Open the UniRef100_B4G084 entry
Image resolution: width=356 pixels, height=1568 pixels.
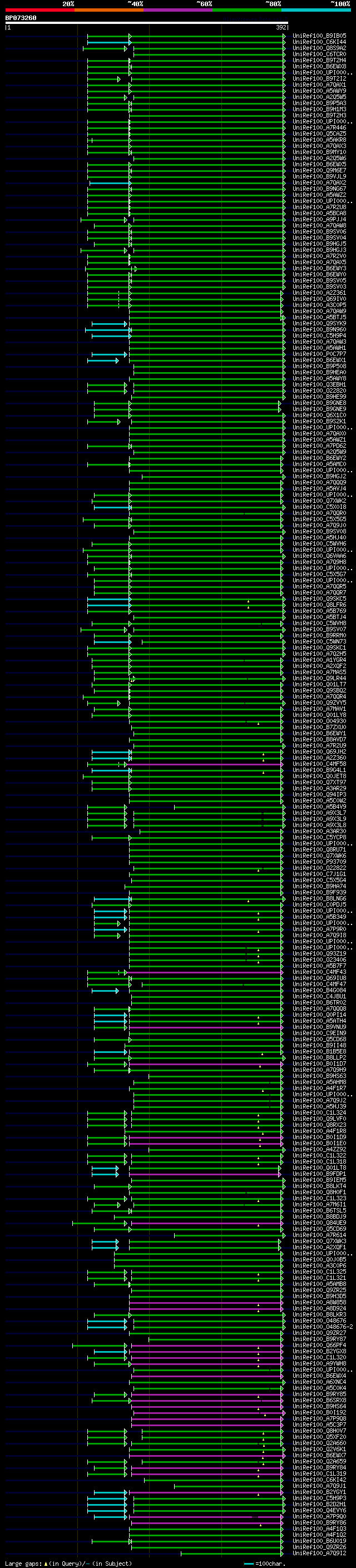(319, 990)
